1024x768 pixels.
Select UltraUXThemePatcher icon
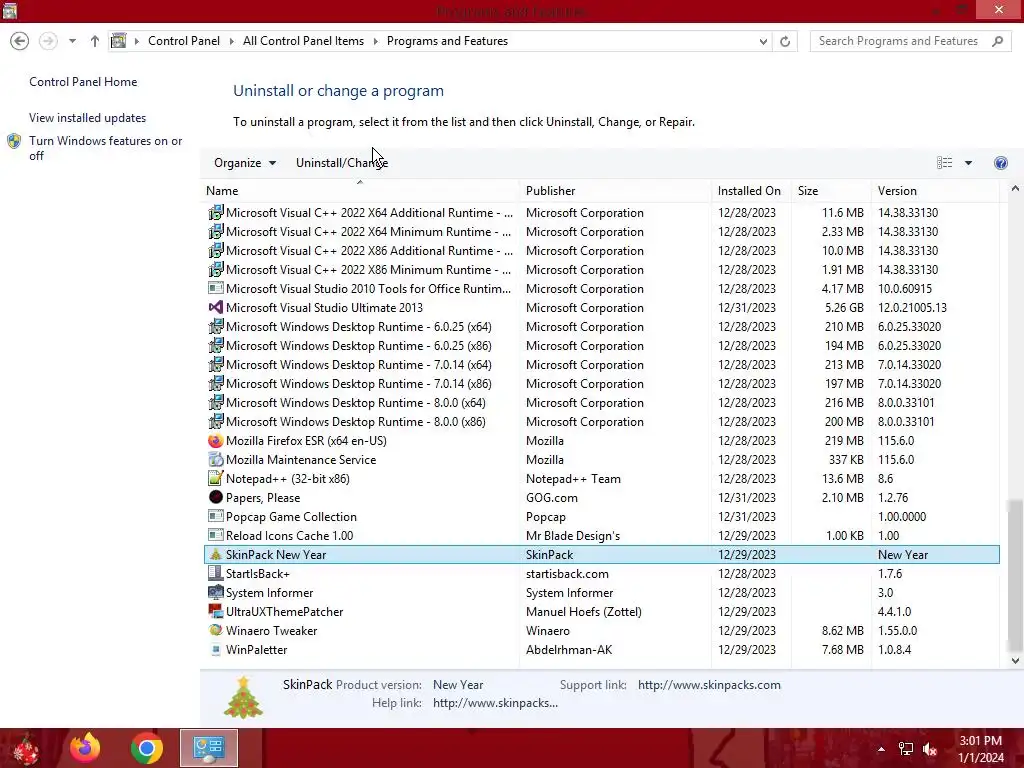(x=216, y=611)
